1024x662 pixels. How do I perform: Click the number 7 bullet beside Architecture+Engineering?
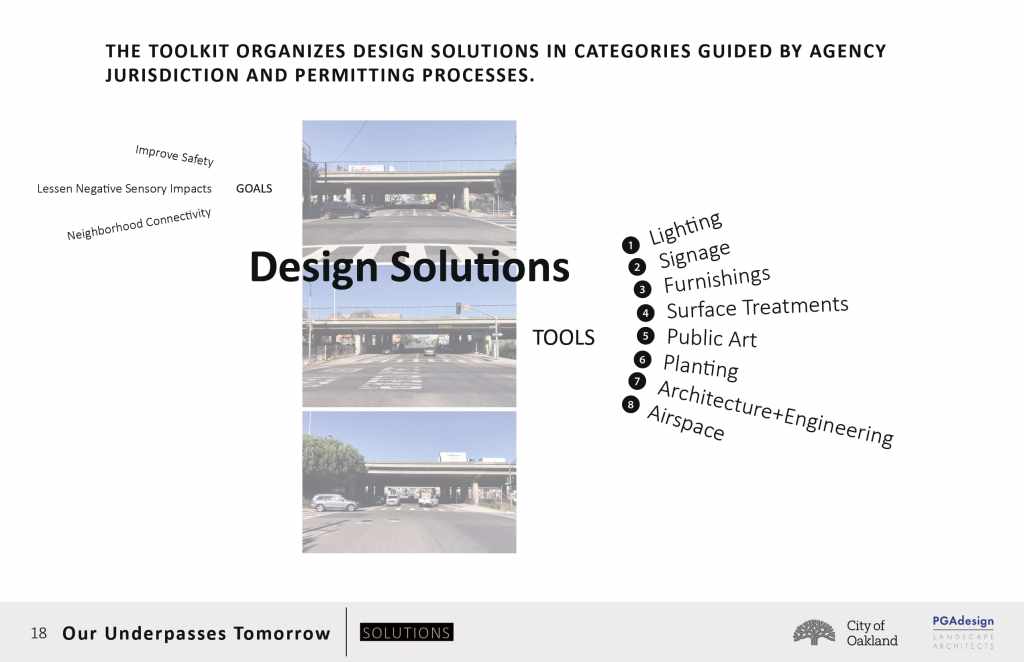pos(636,381)
